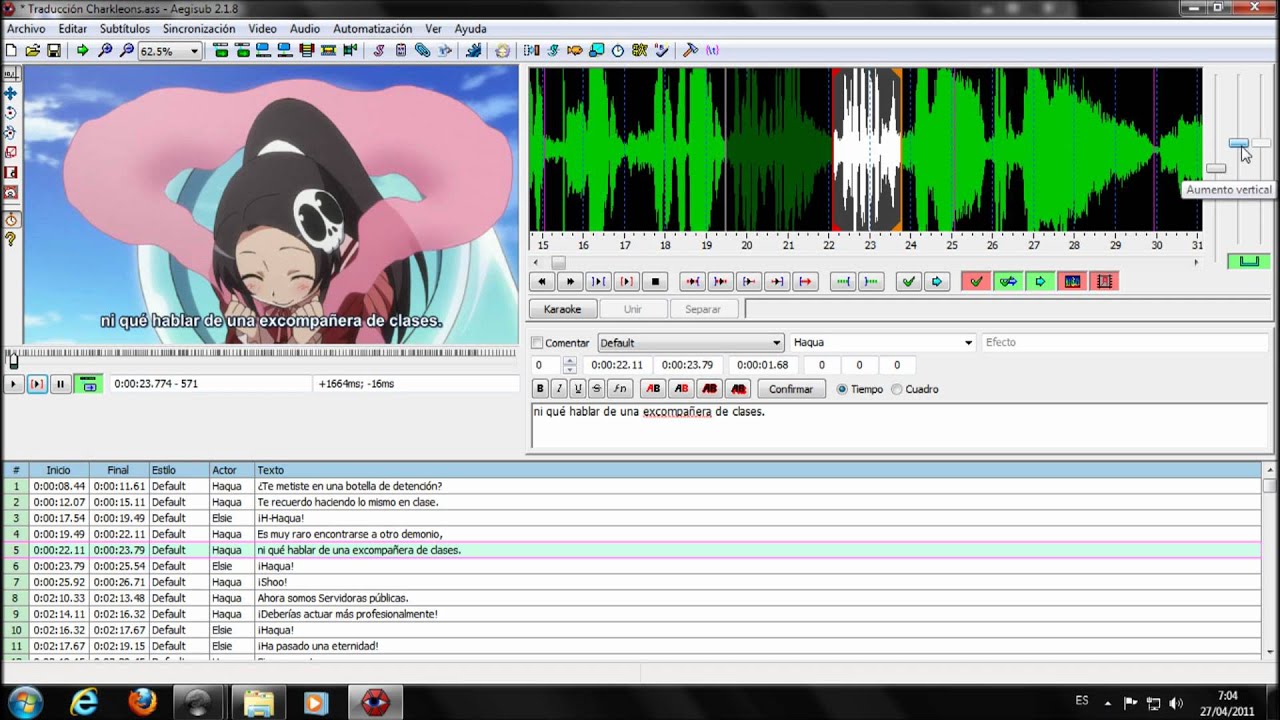This screenshot has width=1280, height=720.
Task: Toggle auto-scroll audio green arrow button
Action: pyautogui.click(x=1040, y=282)
